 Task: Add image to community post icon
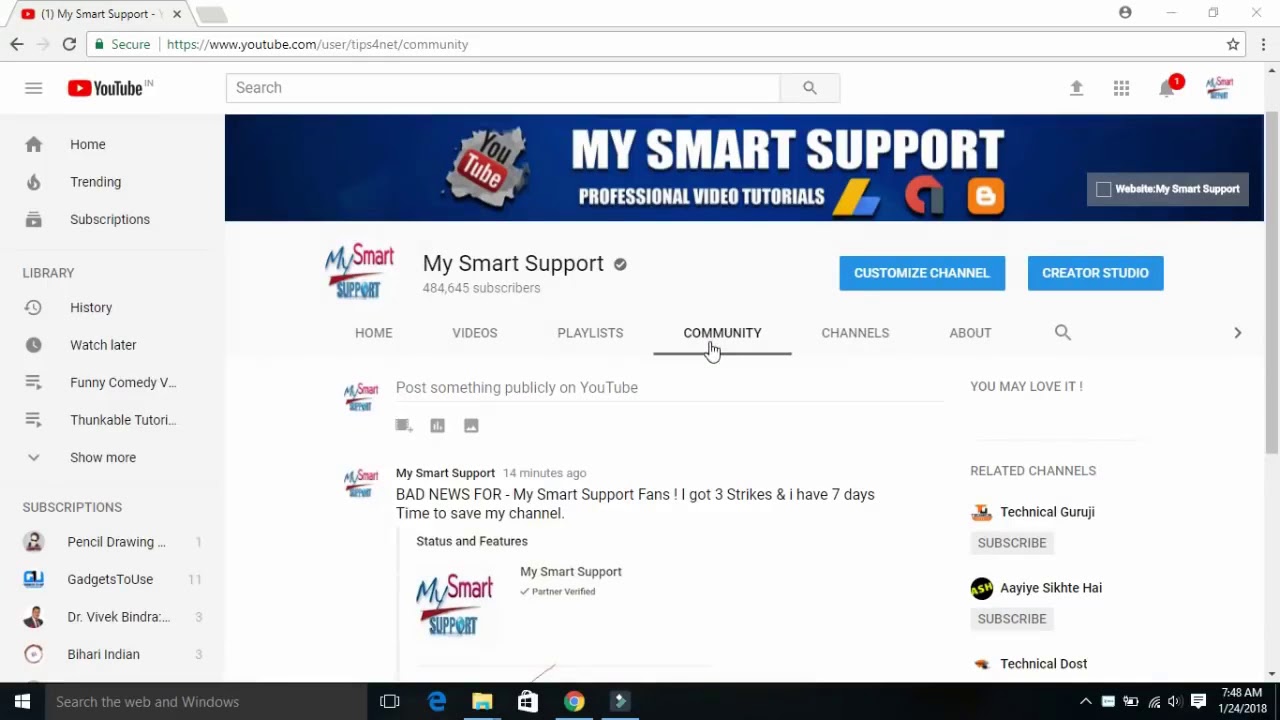471,426
